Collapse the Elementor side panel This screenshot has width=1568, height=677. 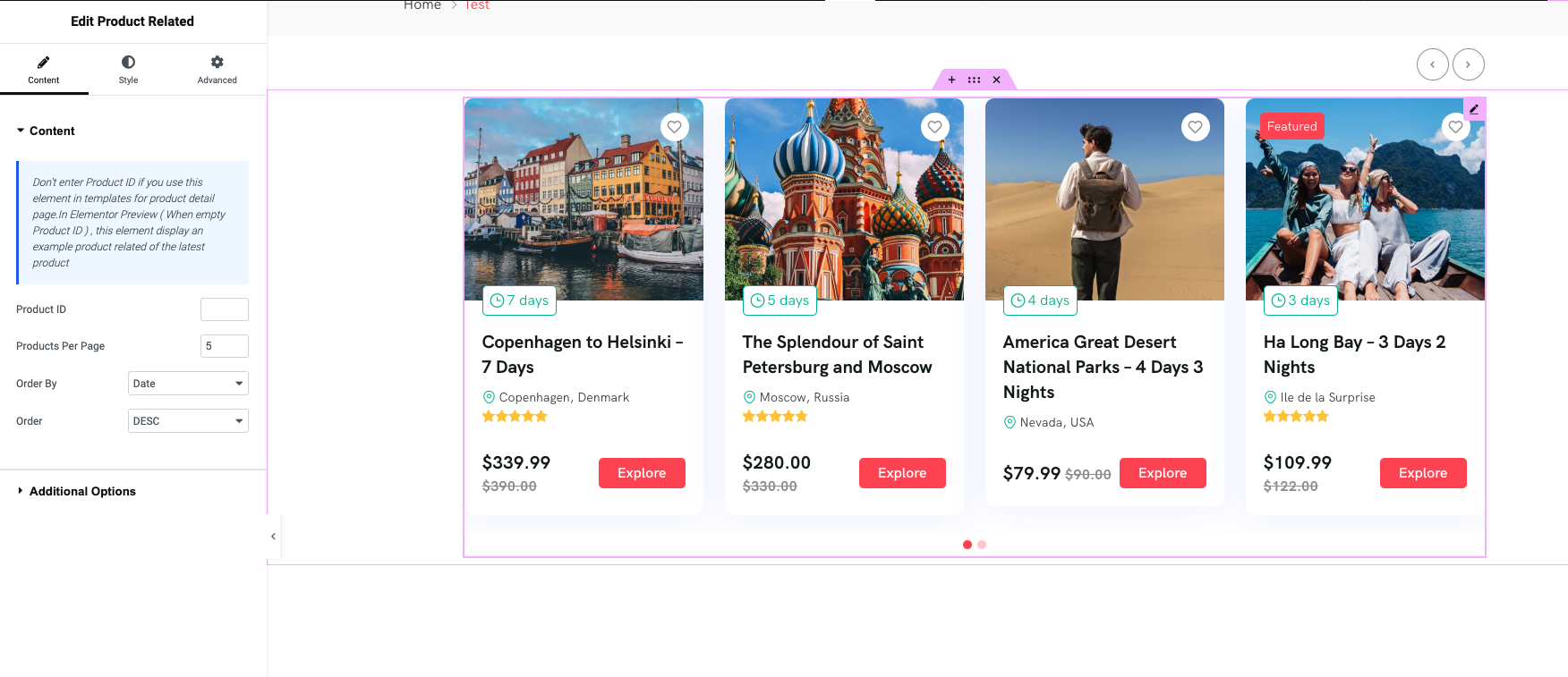coord(274,537)
